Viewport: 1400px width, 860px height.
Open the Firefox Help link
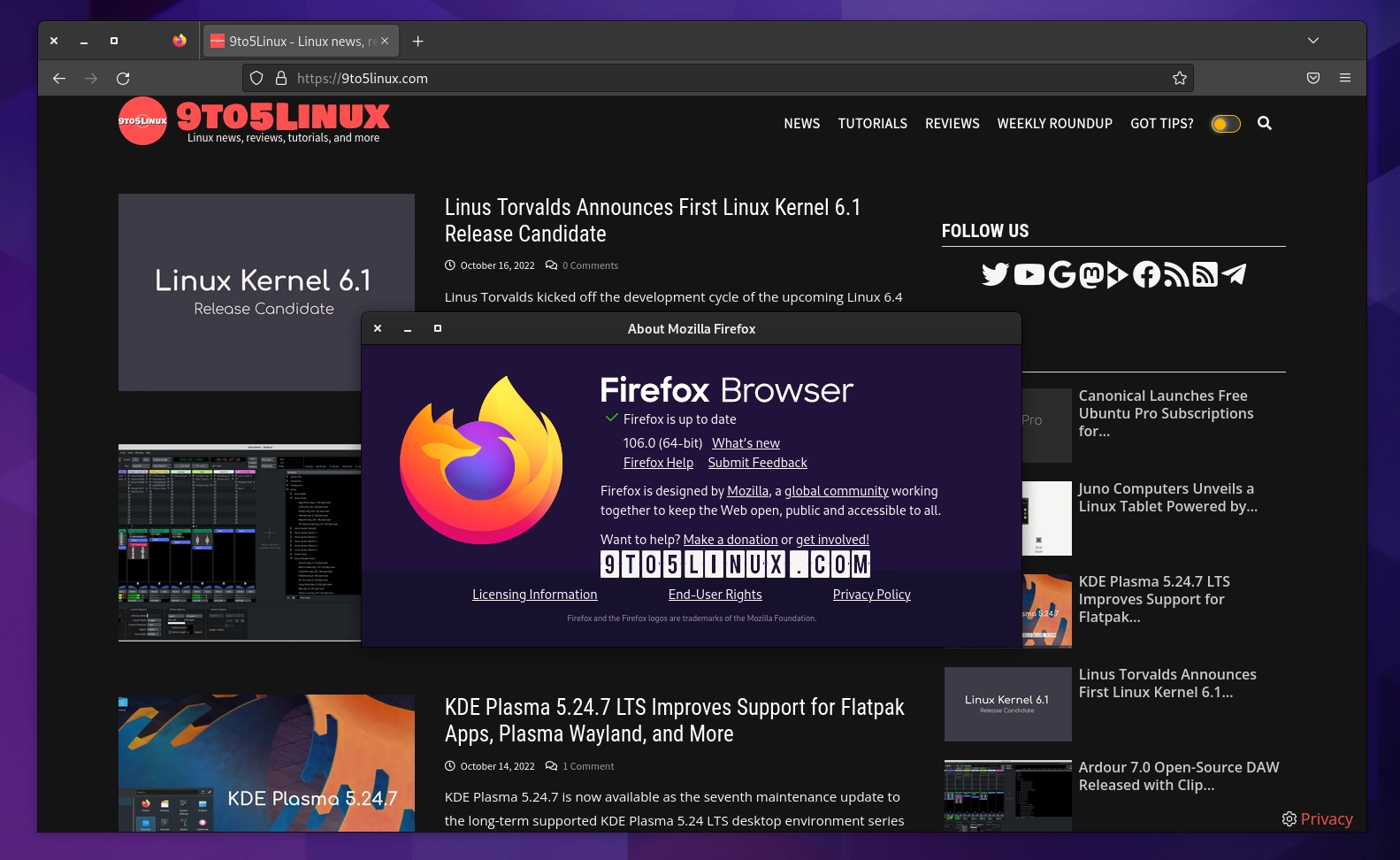pos(658,463)
